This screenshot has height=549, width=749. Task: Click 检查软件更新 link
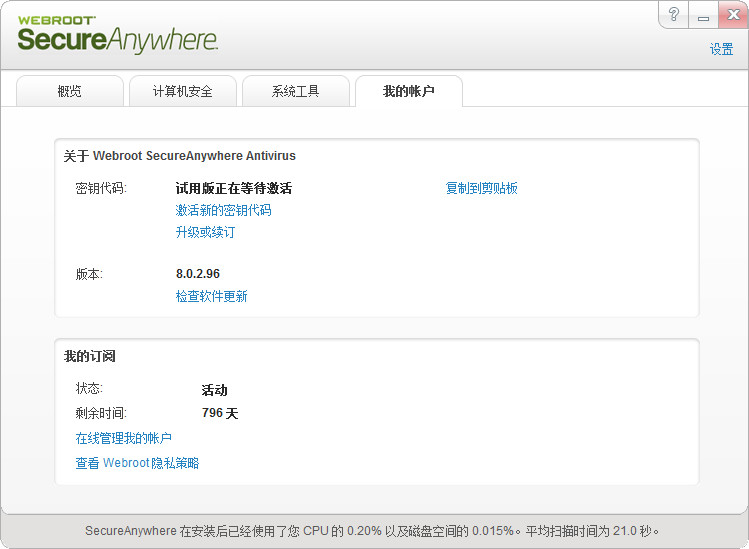(x=212, y=296)
